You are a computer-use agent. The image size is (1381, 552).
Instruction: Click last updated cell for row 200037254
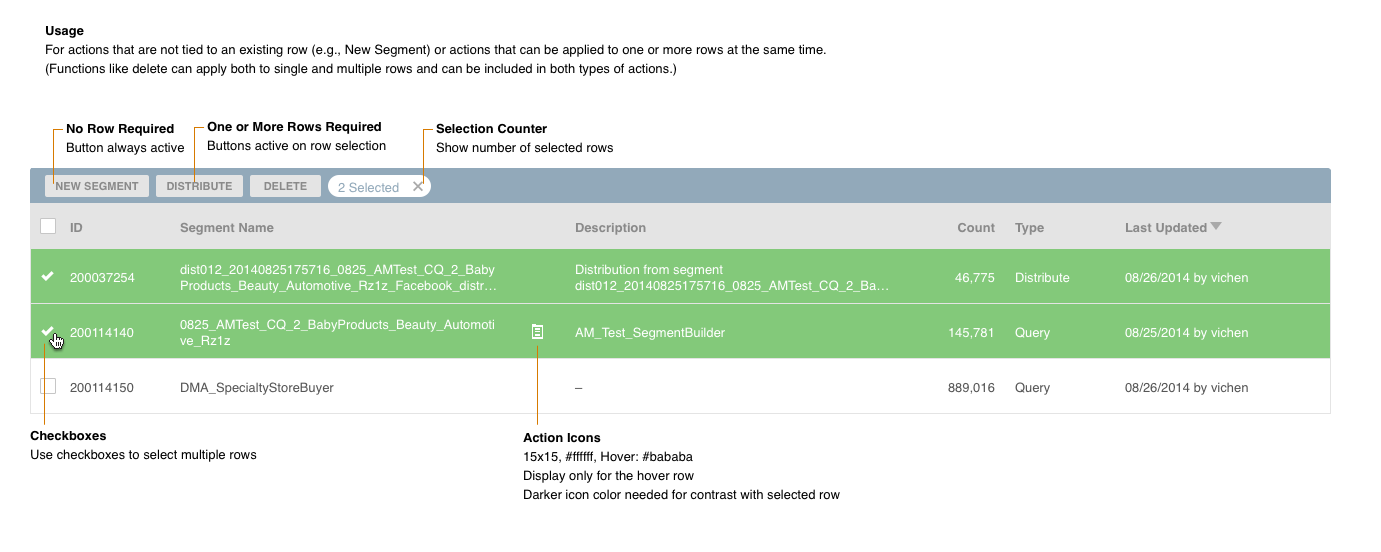[x=1186, y=278]
